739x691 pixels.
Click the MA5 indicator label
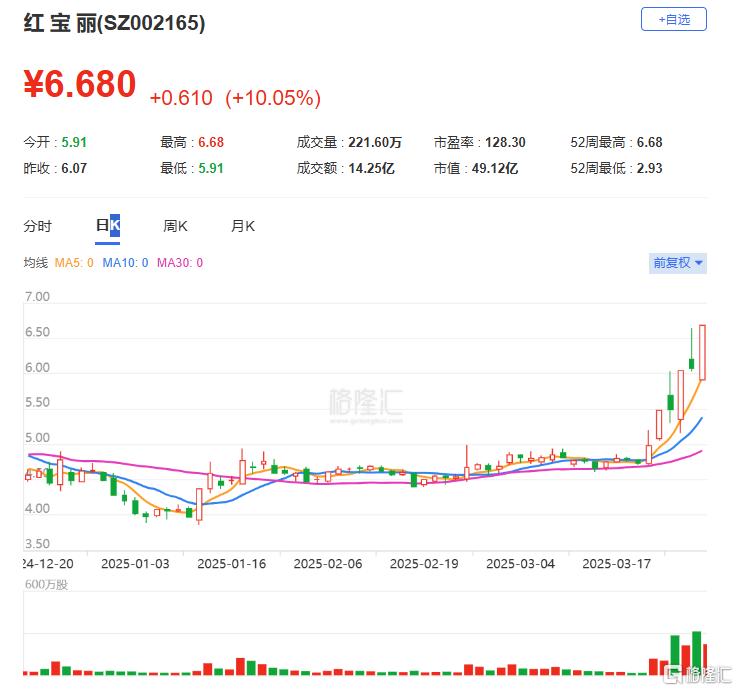74,263
